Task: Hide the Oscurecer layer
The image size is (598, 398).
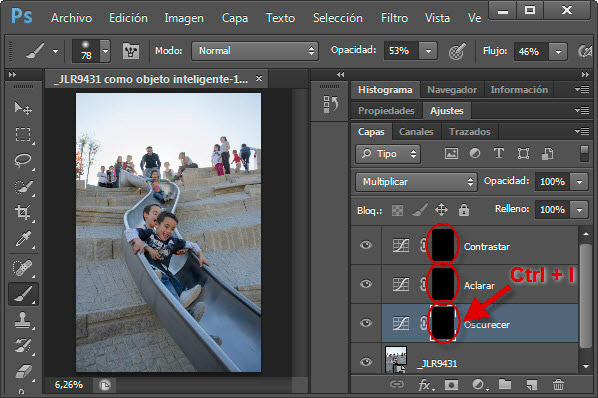Action: (x=366, y=323)
